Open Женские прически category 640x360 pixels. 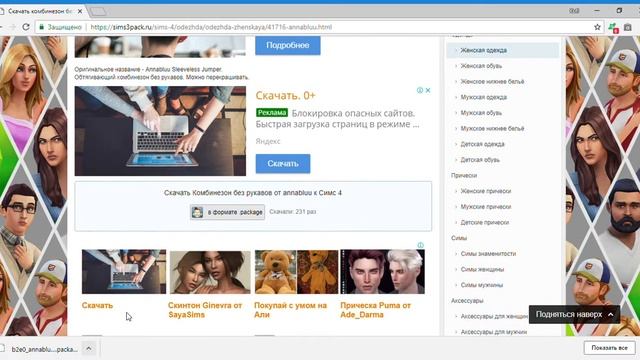click(486, 191)
